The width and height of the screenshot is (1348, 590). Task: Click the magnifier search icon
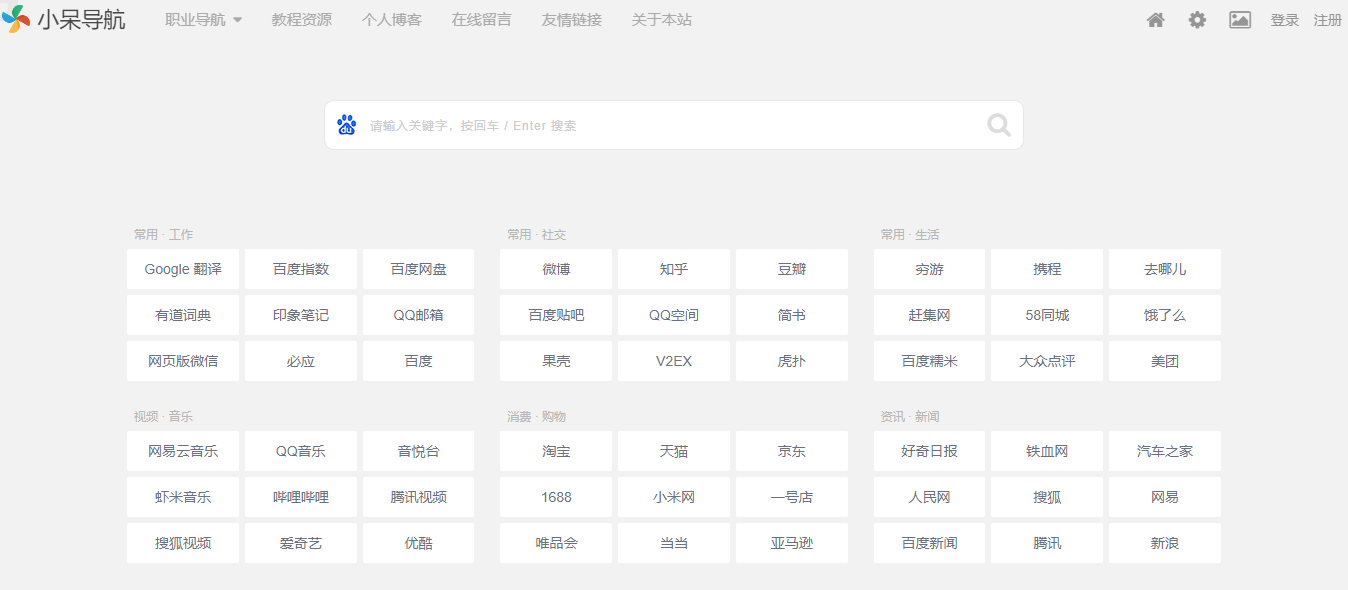pyautogui.click(x=999, y=125)
